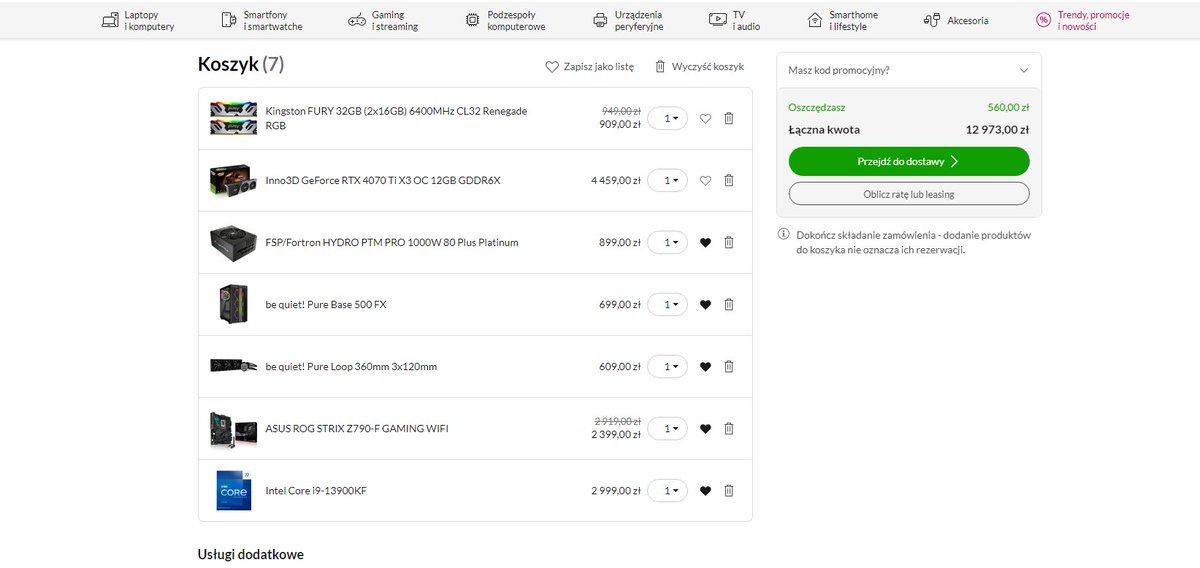Change quantity of Inno3D RTX 4070 Ti
This screenshot has width=1200, height=568.
point(667,180)
